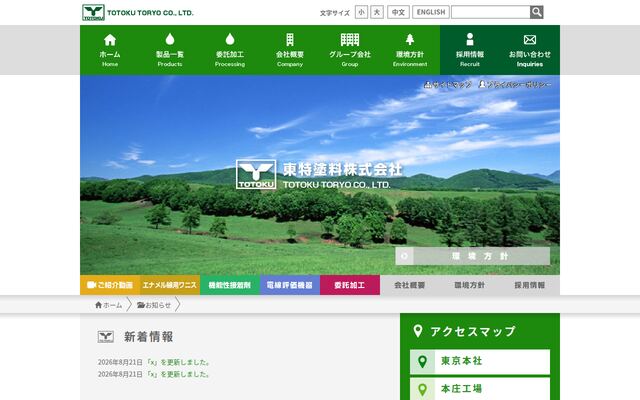
Task: Set text size to large (大)
Action: 377,12
